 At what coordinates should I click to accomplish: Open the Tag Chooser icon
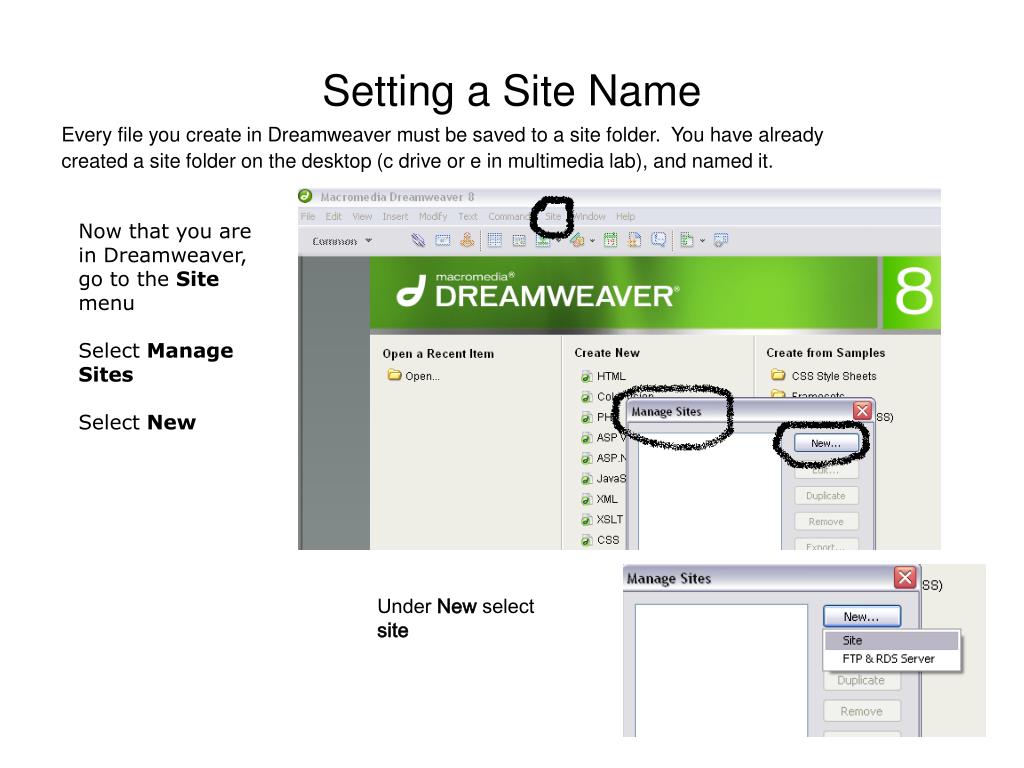(x=720, y=240)
